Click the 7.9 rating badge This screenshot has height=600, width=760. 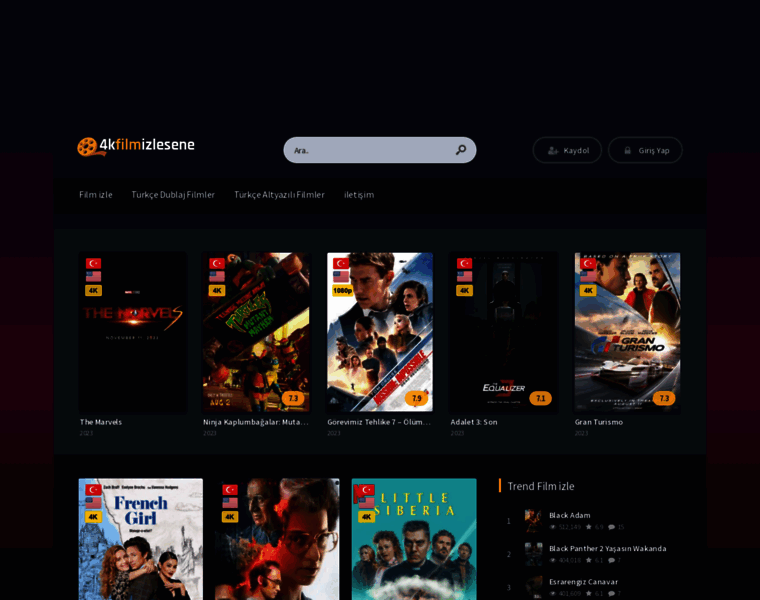(x=416, y=398)
